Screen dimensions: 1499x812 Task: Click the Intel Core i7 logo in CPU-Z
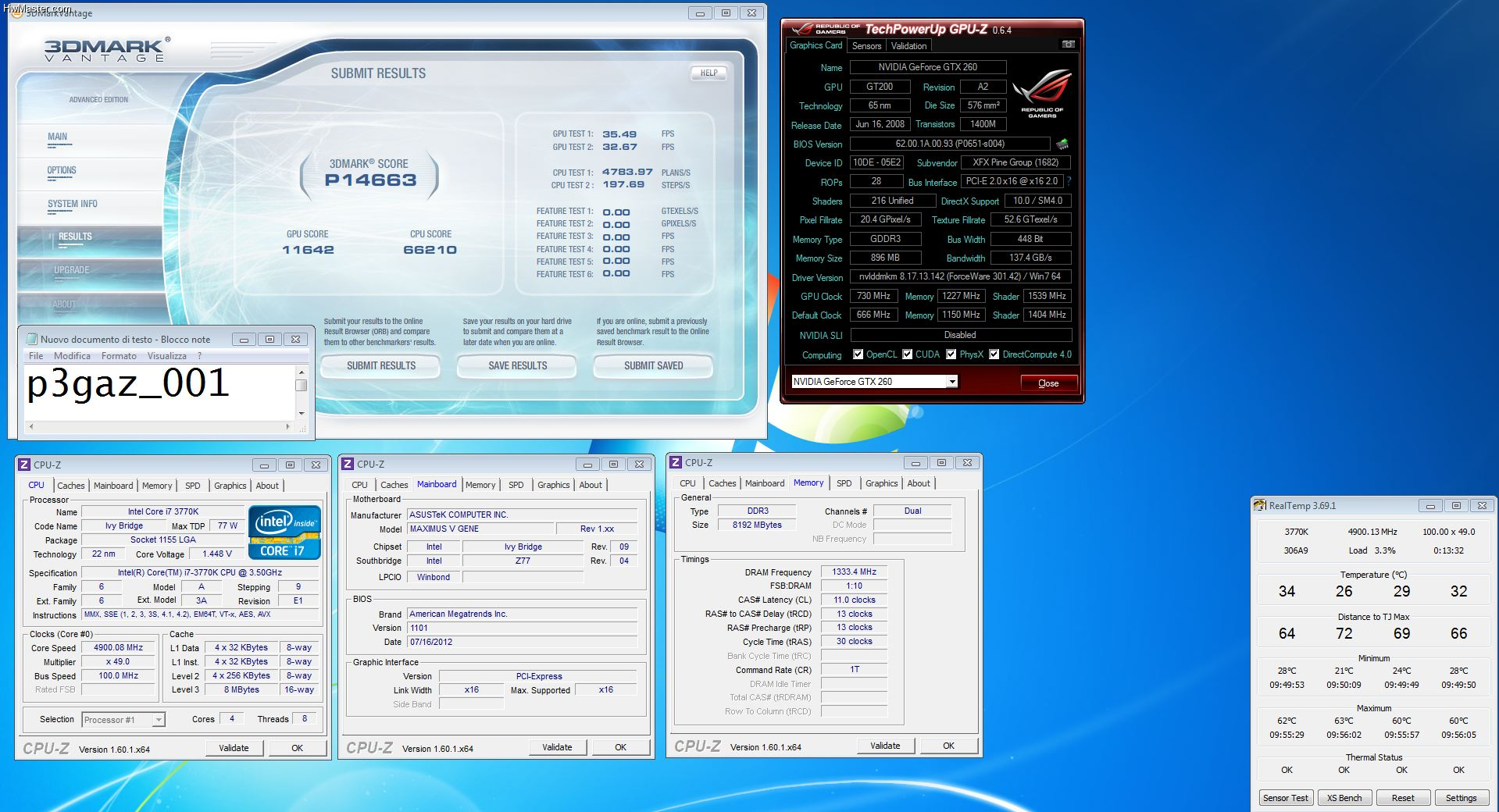[285, 532]
